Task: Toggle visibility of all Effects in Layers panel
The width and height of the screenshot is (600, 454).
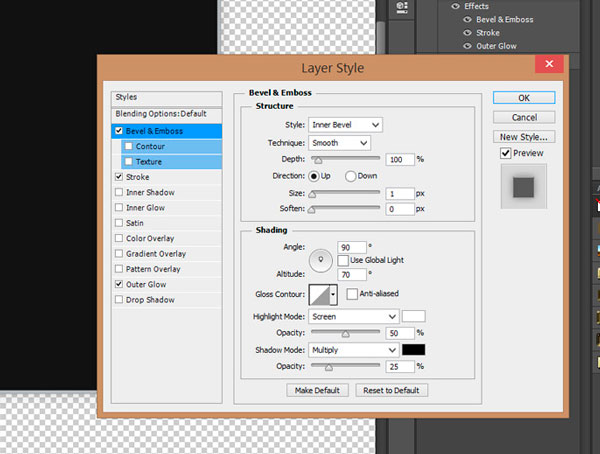Action: coord(455,6)
